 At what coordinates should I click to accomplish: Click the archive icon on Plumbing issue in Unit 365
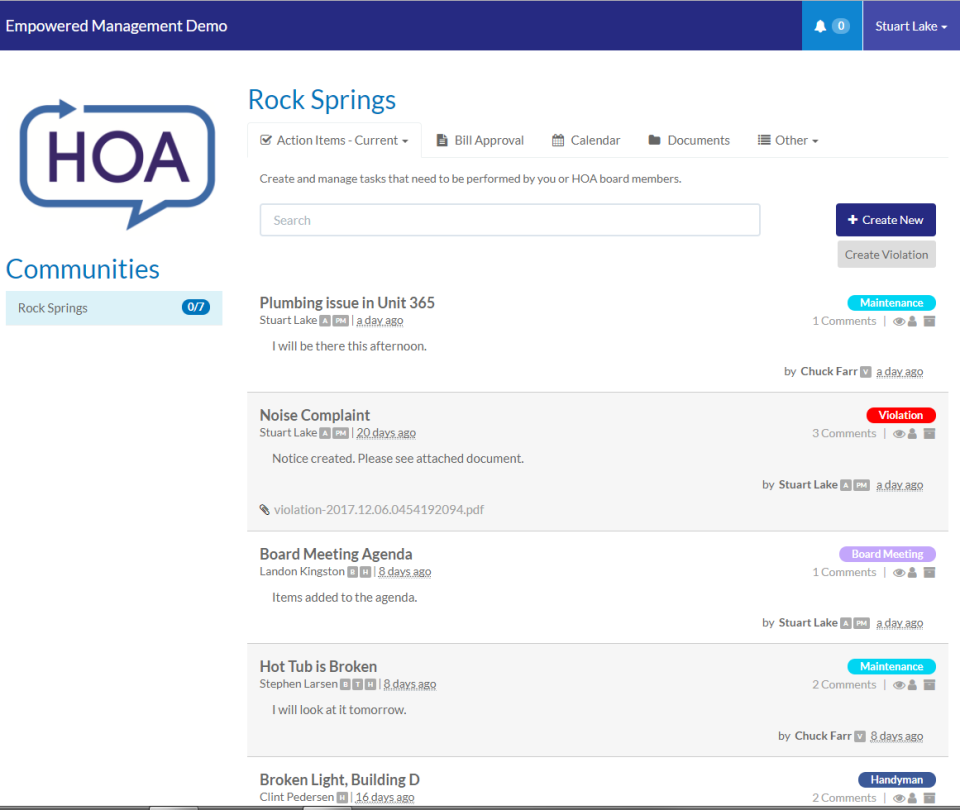point(929,321)
